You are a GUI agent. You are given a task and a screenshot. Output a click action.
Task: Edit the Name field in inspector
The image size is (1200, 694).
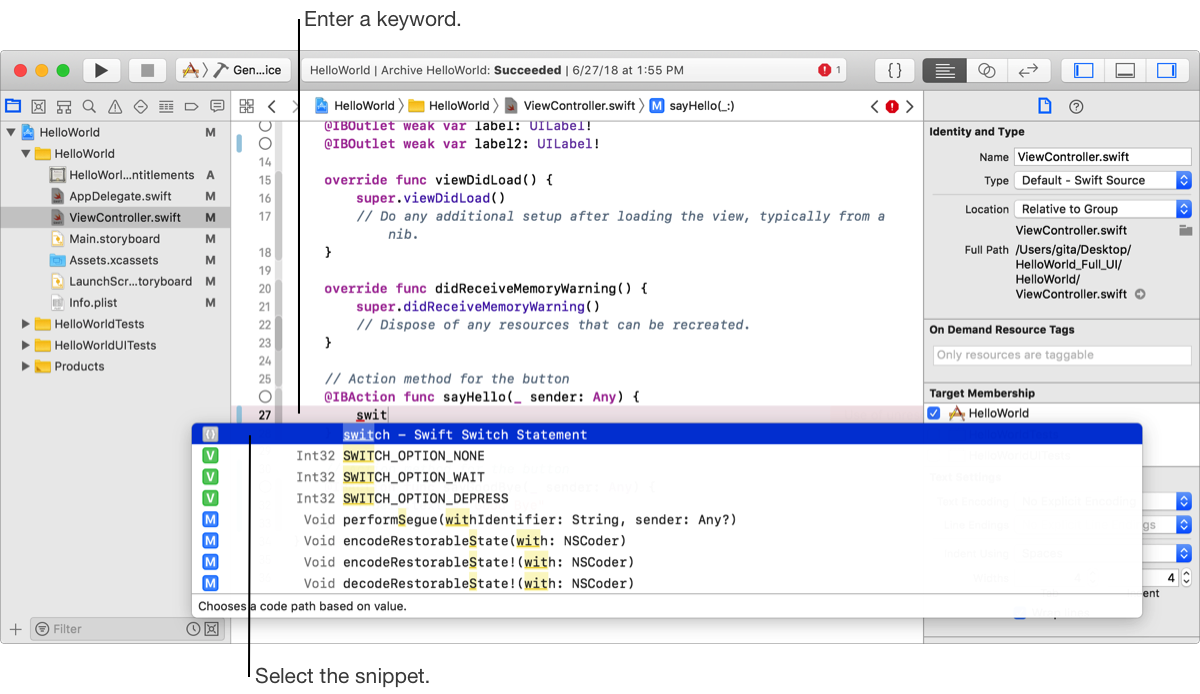tap(1103, 157)
